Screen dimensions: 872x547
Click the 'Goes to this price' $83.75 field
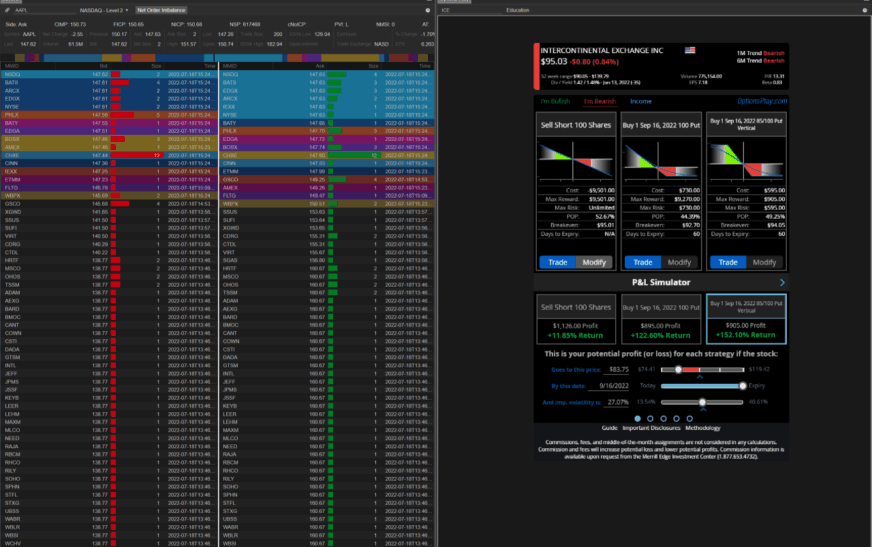tap(618, 369)
